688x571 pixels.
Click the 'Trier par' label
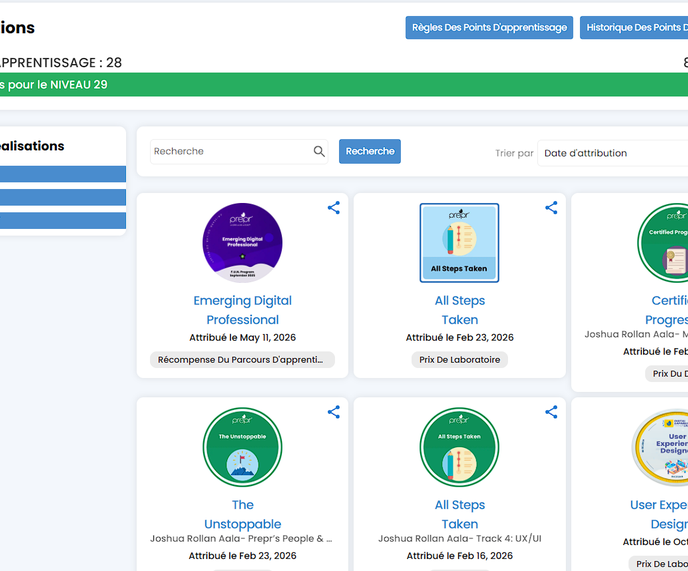(x=514, y=153)
